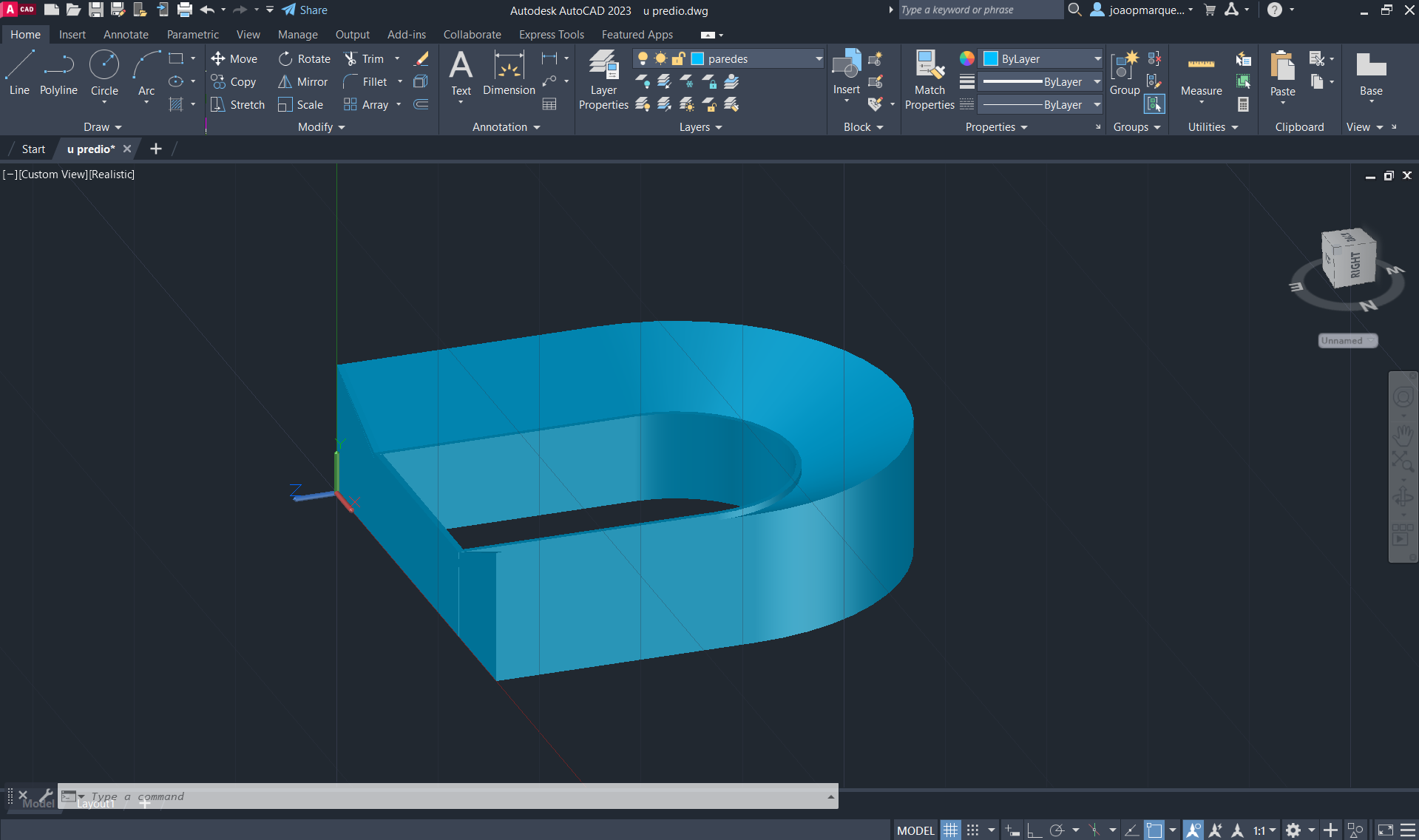
Task: Click the Dimension annotation tool
Action: click(x=509, y=72)
